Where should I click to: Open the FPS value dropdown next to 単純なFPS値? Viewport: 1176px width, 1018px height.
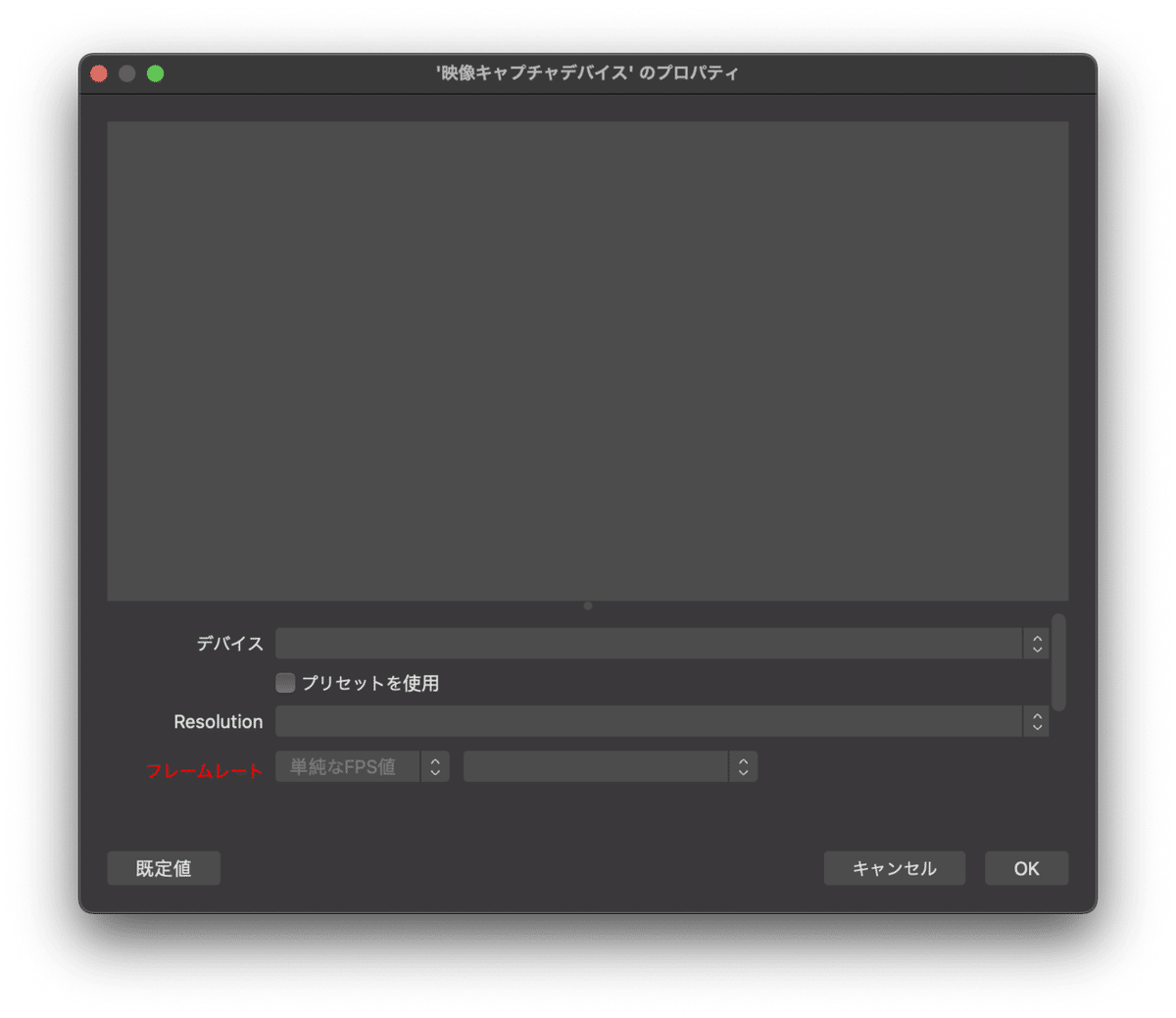pyautogui.click(x=598, y=766)
